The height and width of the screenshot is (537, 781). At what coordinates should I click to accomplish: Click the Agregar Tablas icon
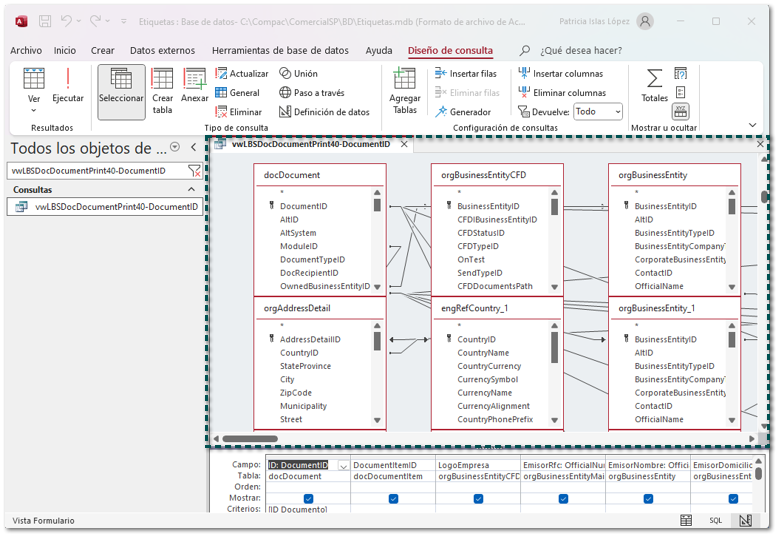[x=405, y=90]
